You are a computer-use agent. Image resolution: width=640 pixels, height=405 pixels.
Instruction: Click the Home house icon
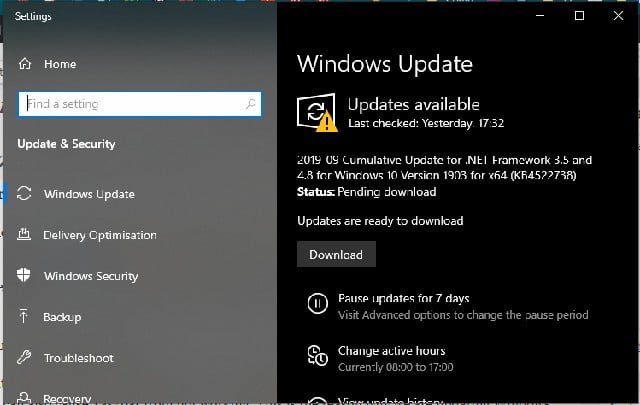(x=25, y=64)
